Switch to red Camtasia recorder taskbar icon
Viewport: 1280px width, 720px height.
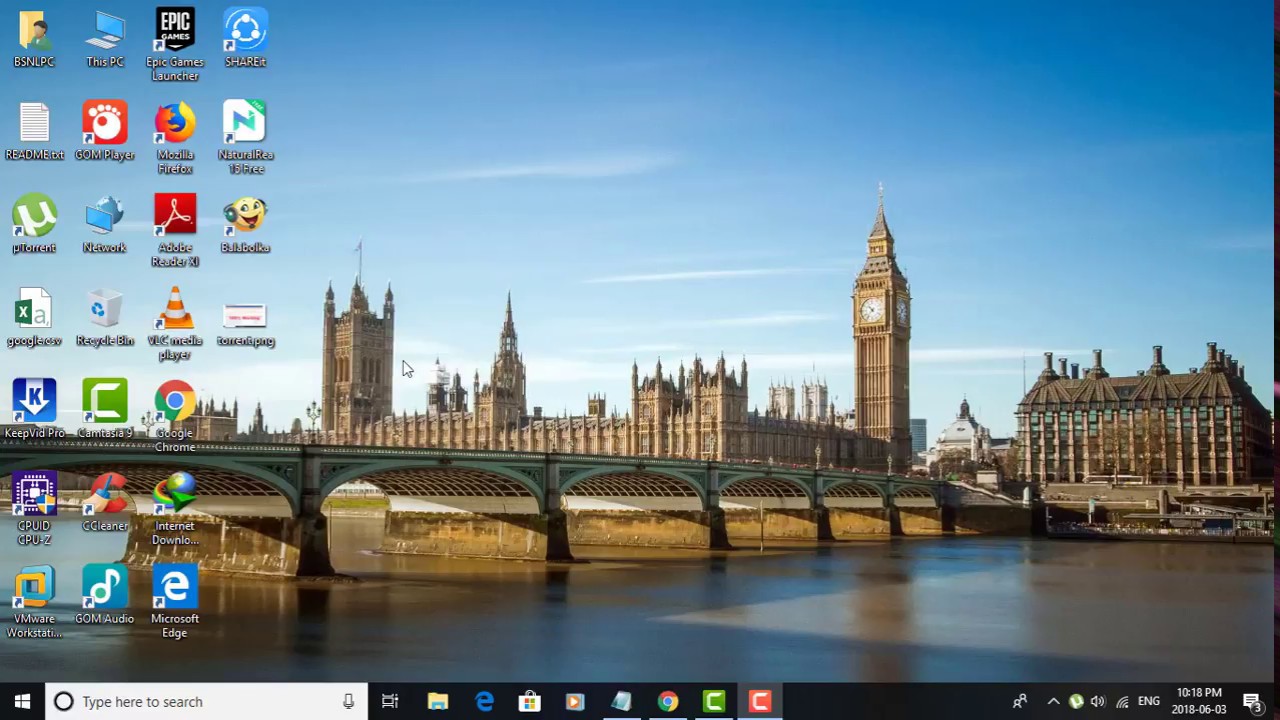(760, 702)
